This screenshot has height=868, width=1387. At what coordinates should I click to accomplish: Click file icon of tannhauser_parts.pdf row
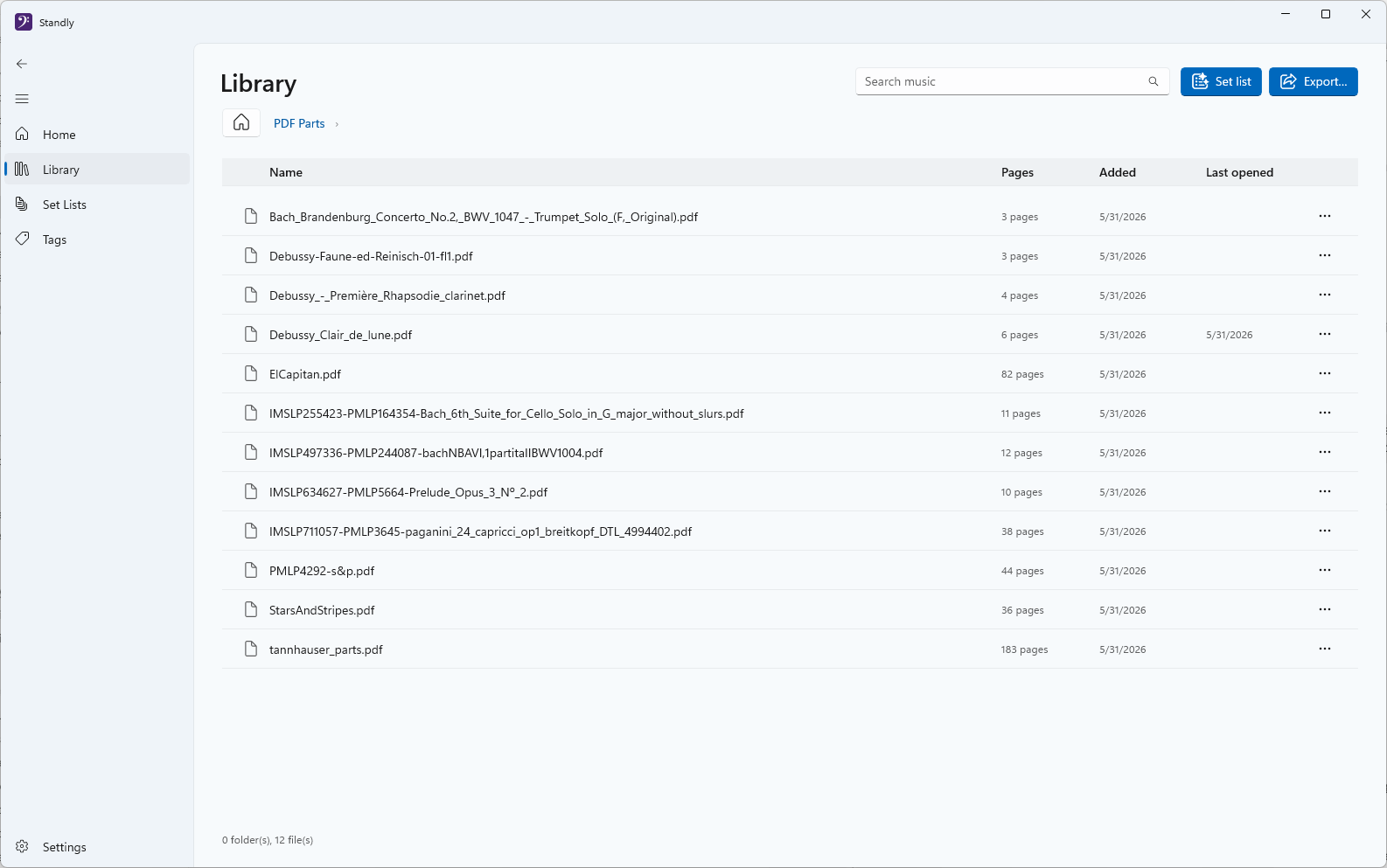(251, 649)
